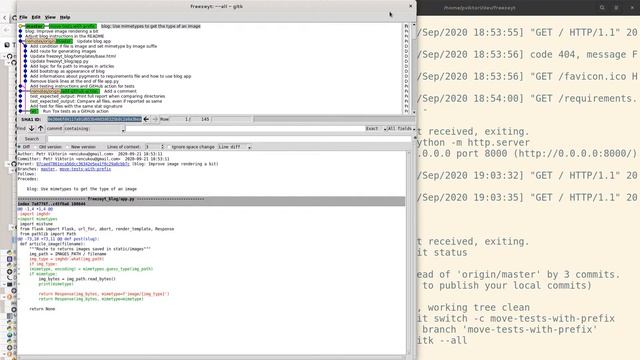The image size is (640, 360).
Task: Select commit 'Adjust blog instructions in the README'
Action: (x=64, y=36)
